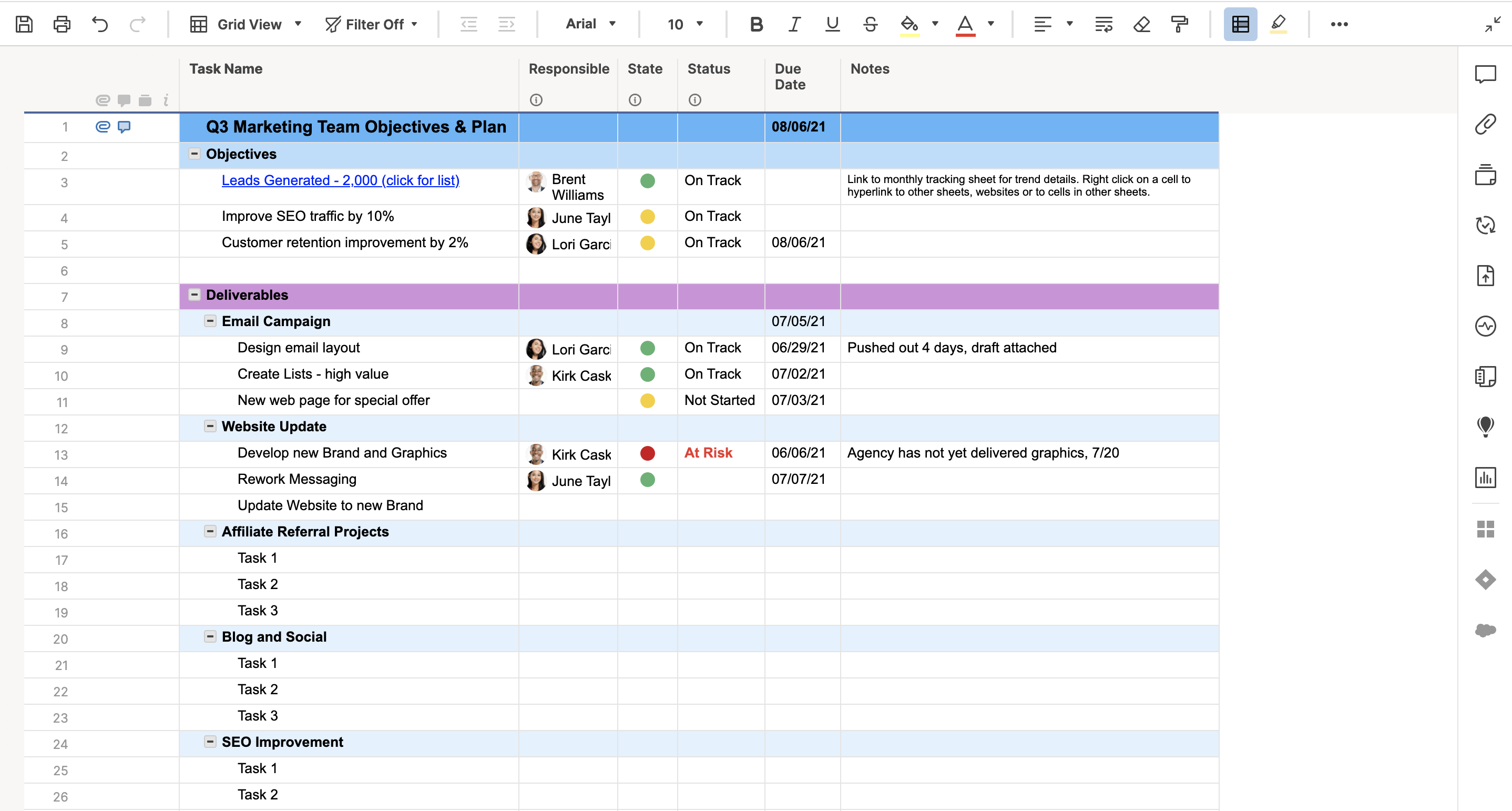
Task: Show Responsible column info icon
Action: point(536,100)
